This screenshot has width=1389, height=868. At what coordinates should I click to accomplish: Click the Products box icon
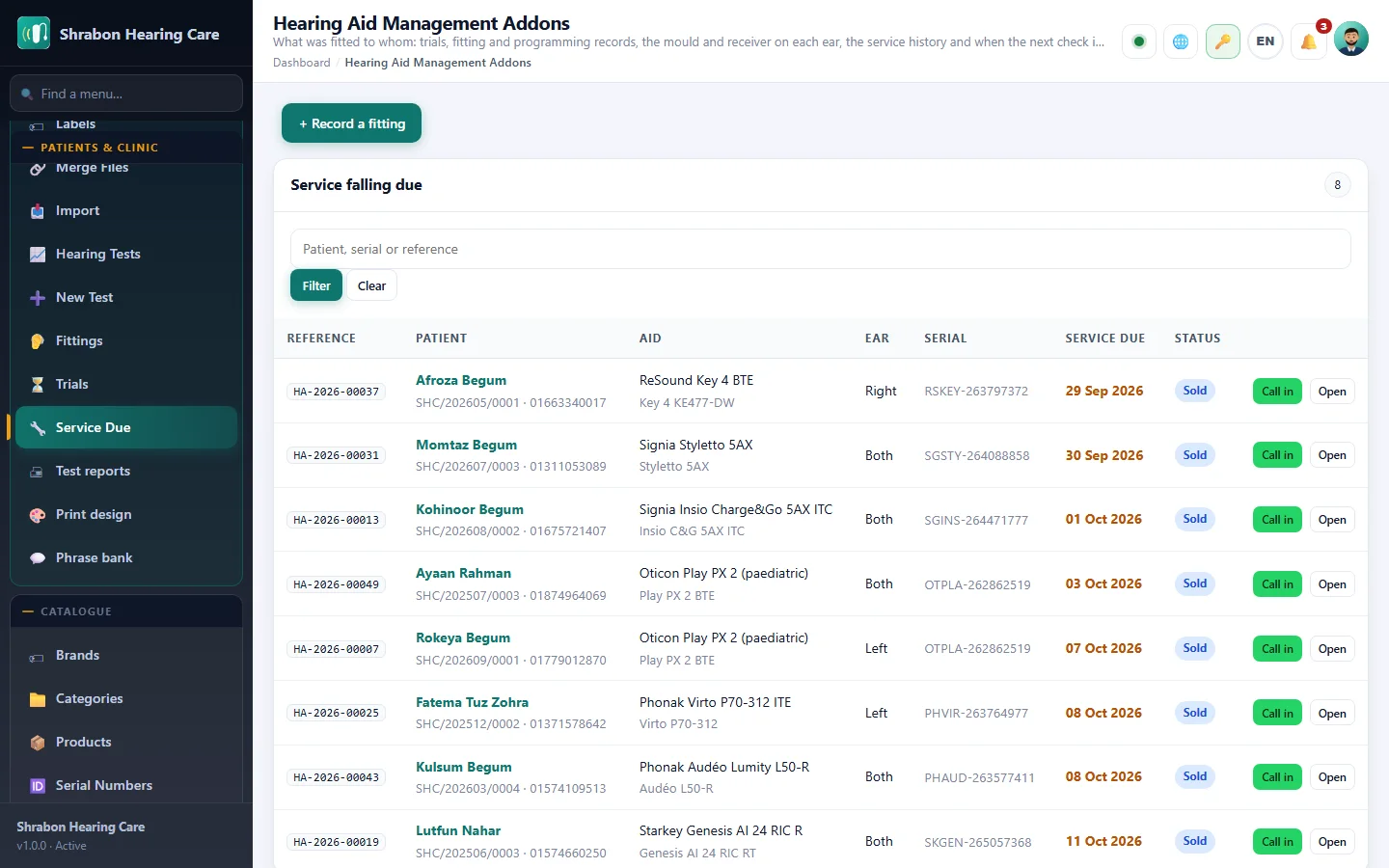(38, 743)
